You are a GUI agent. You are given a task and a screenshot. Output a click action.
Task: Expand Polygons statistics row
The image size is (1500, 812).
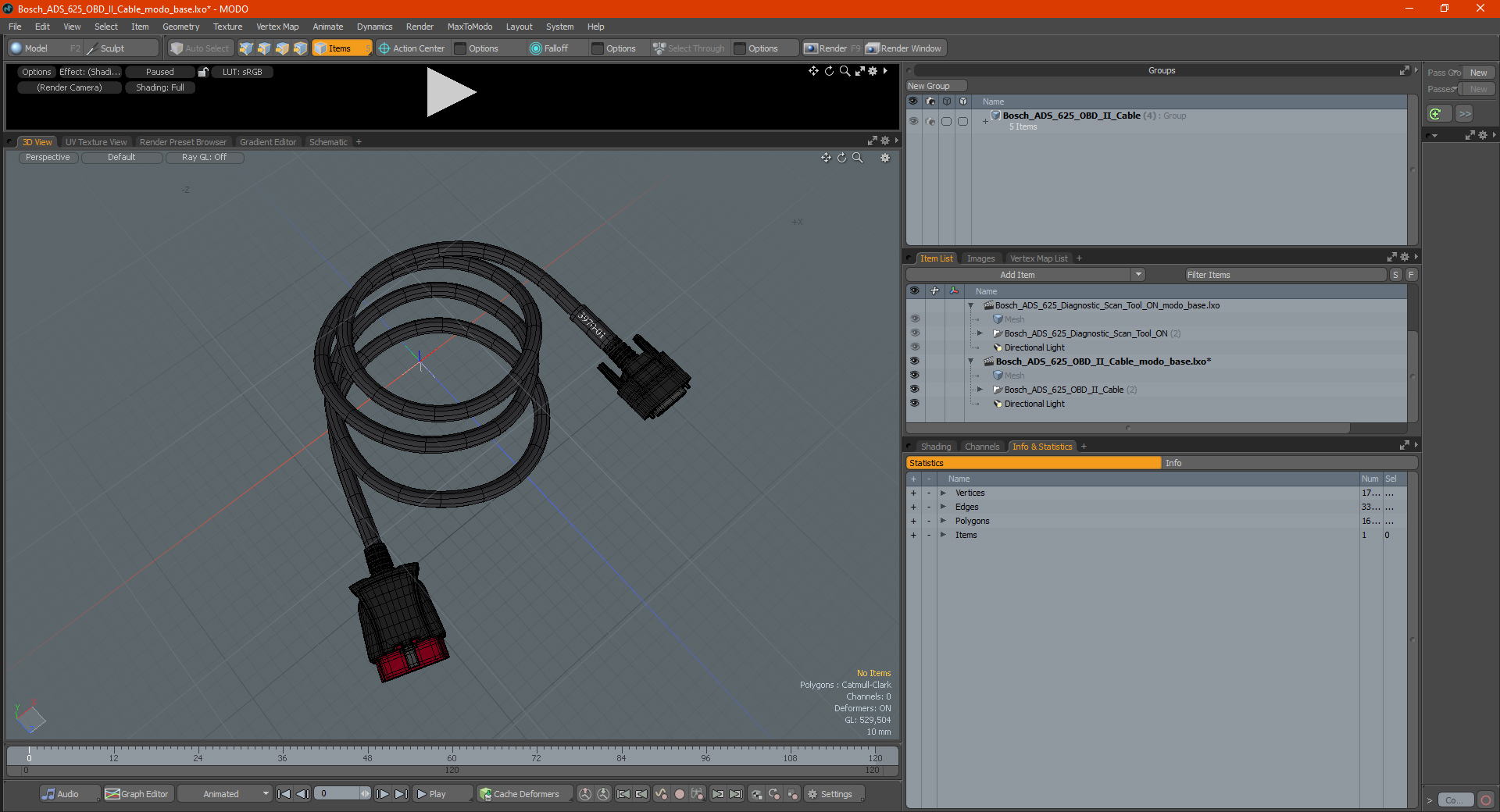(x=943, y=521)
